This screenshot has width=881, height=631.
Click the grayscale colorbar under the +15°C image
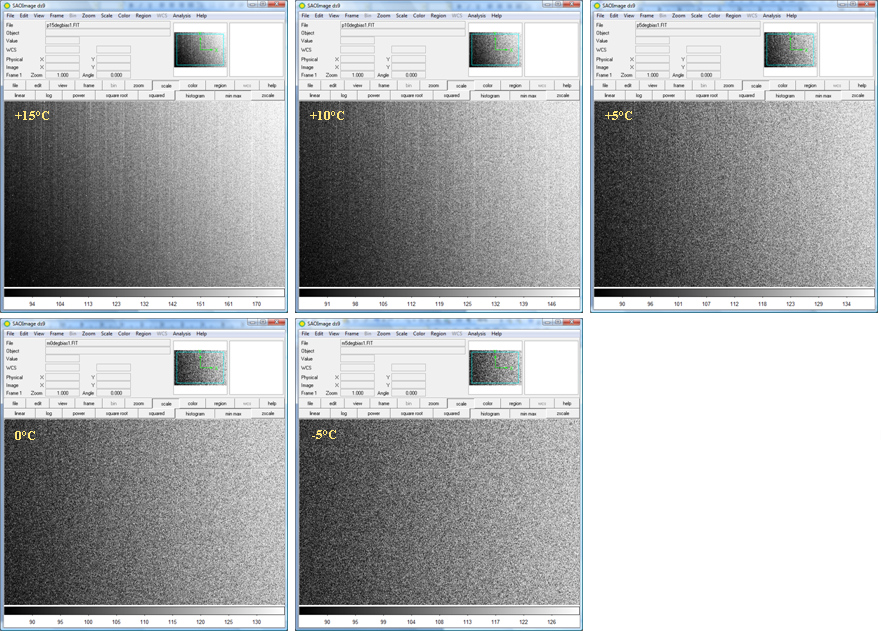[144, 293]
